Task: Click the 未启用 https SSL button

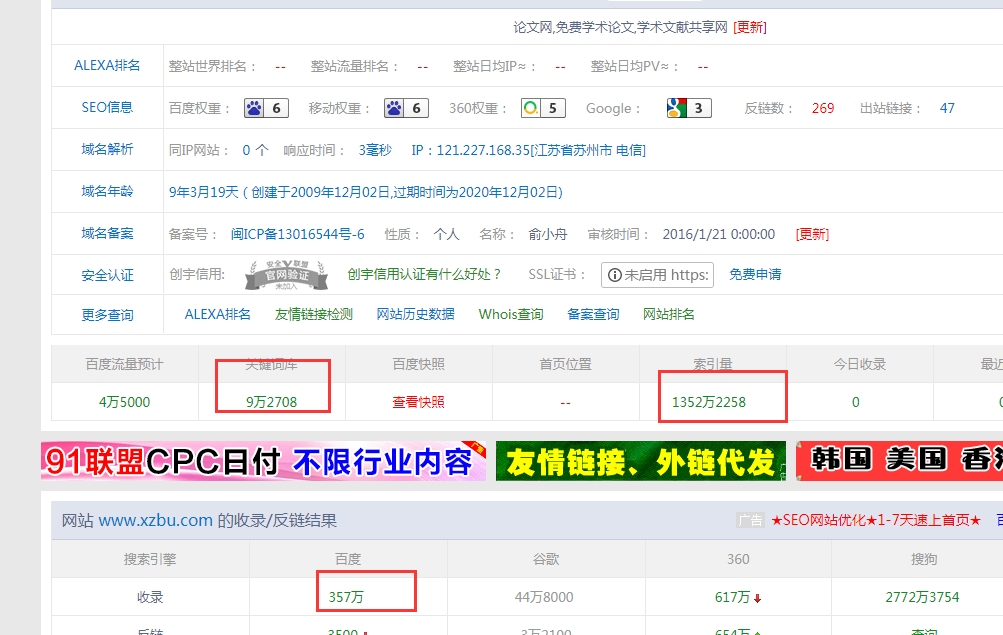Action: tap(657, 275)
